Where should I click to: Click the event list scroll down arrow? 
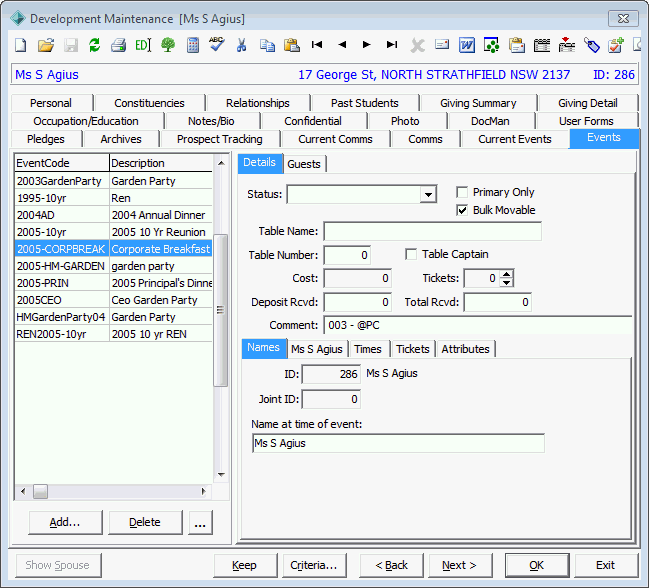coord(221,475)
